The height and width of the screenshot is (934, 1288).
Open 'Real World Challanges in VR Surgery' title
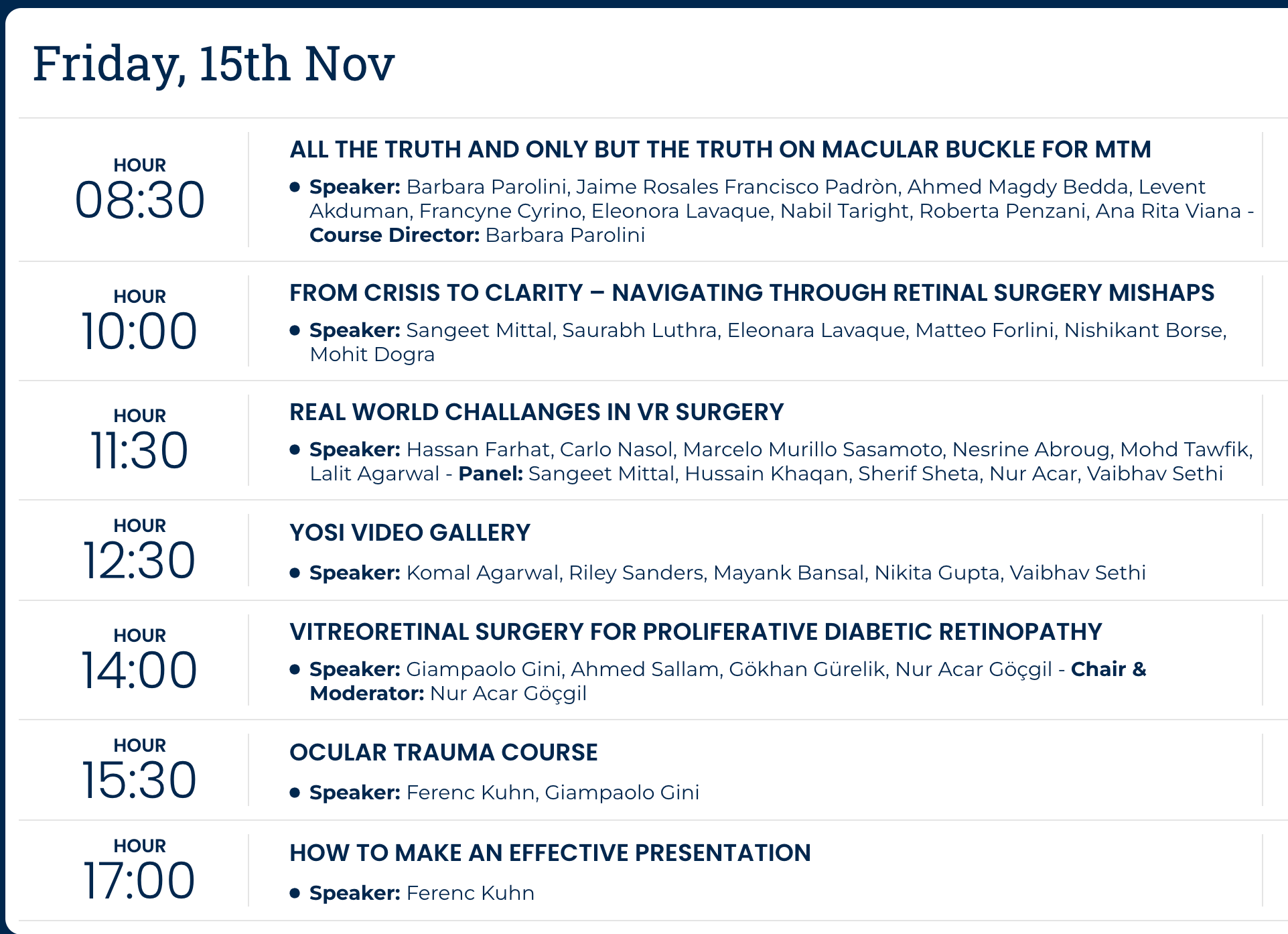(536, 412)
